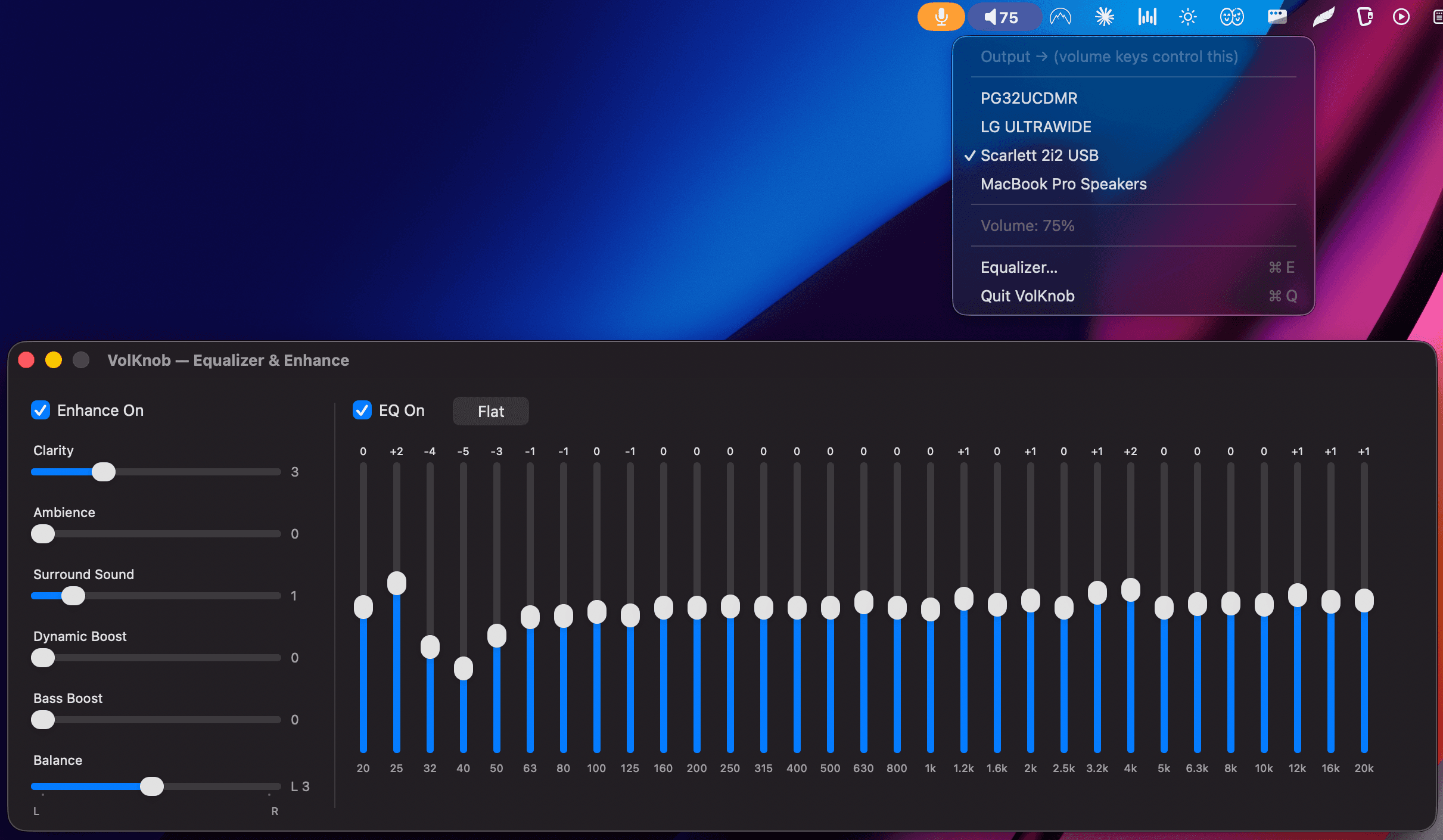
Task: Click the 8k EQ band knob
Action: point(1231,603)
